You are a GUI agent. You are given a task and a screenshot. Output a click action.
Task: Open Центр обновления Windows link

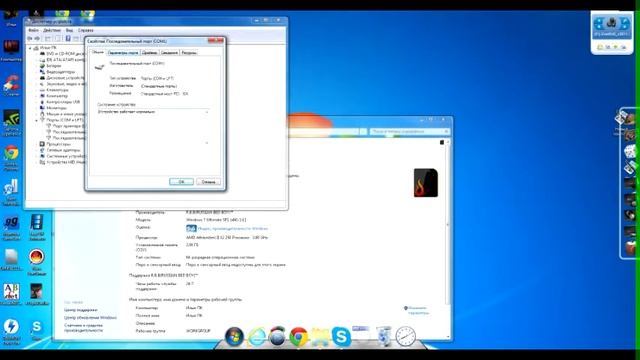tap(90, 318)
